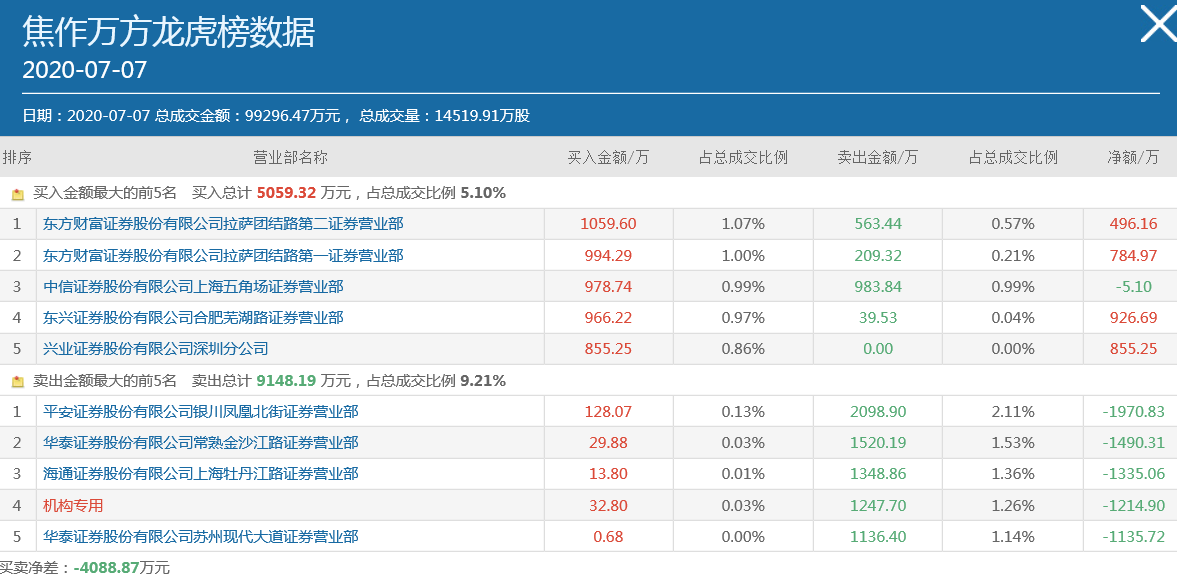Click the 营业部名称 column header
This screenshot has width=1177, height=577.
coord(290,158)
